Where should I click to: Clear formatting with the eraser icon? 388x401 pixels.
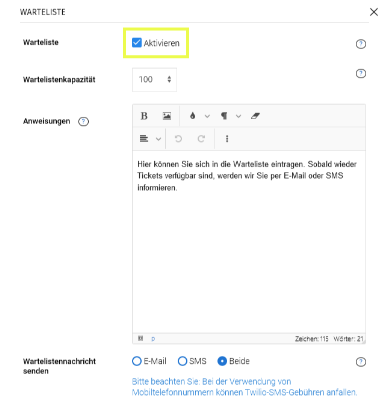pos(255,116)
